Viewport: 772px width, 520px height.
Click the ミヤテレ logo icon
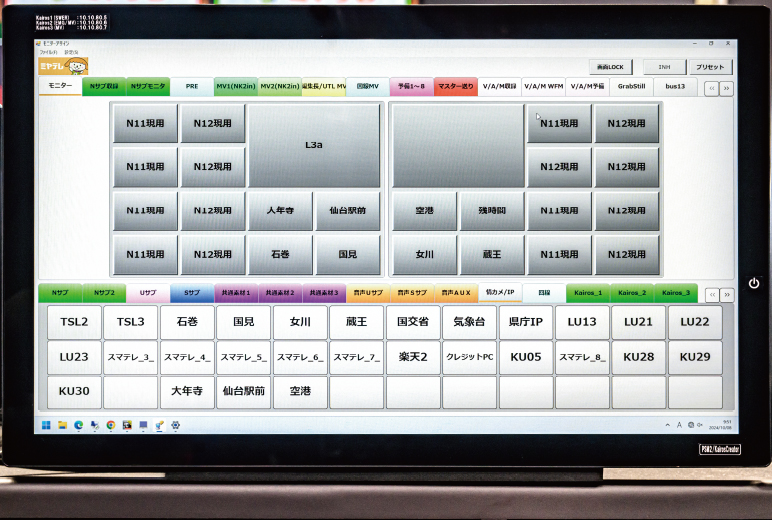click(63, 66)
